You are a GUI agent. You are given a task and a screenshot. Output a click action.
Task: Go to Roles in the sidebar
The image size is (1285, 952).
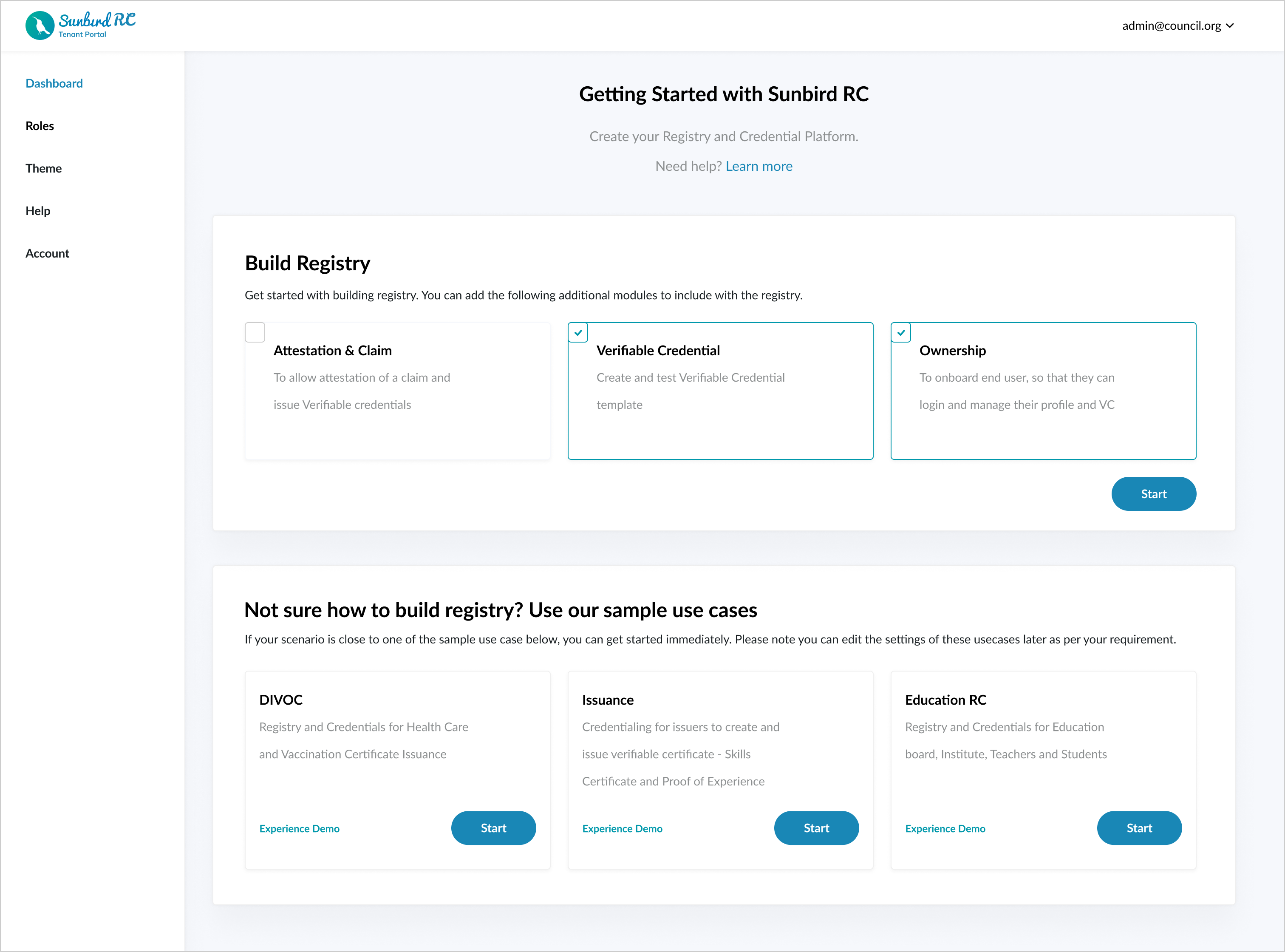[40, 126]
